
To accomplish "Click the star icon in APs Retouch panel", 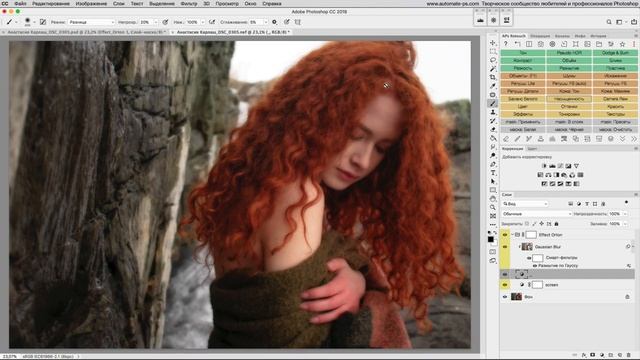I will click(622, 44).
